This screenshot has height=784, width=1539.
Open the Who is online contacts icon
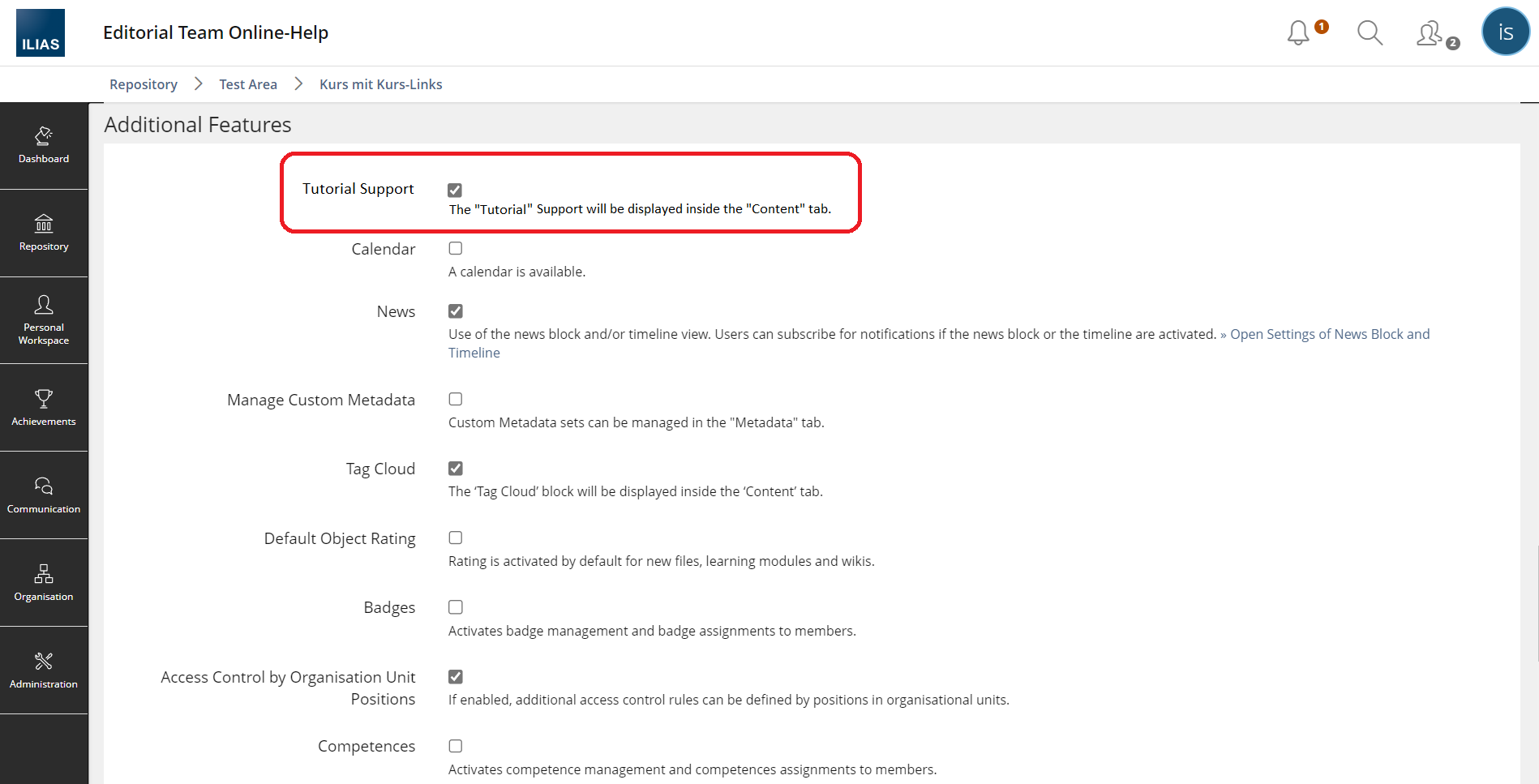coord(1430,33)
